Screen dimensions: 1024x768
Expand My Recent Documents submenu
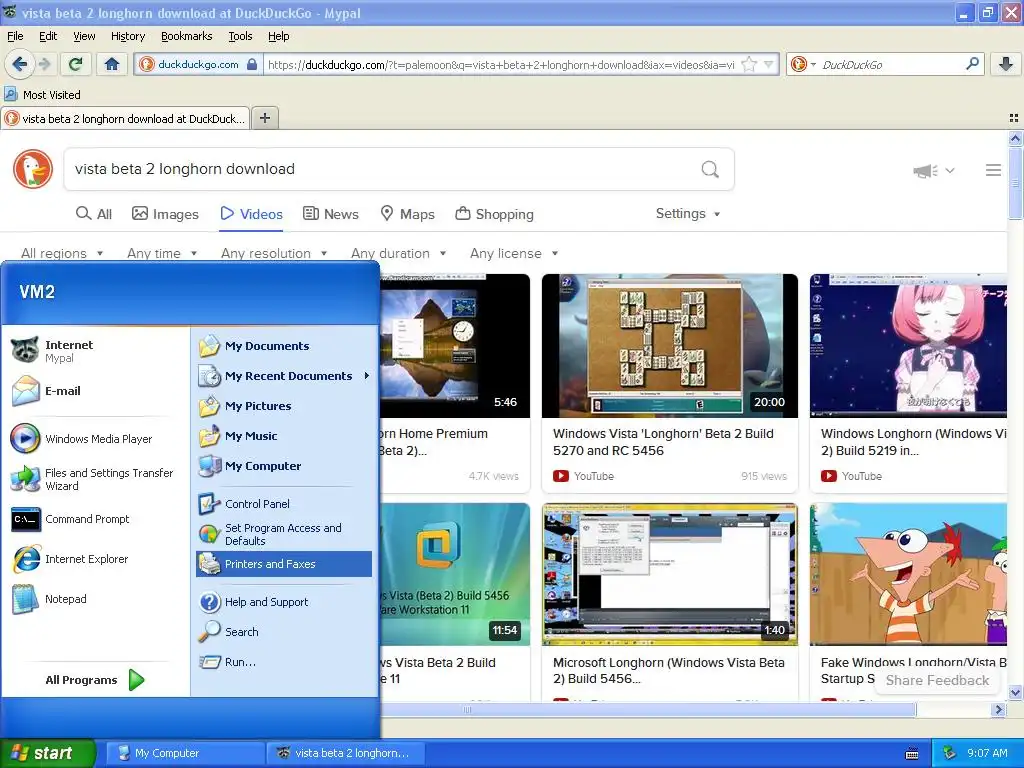[284, 376]
